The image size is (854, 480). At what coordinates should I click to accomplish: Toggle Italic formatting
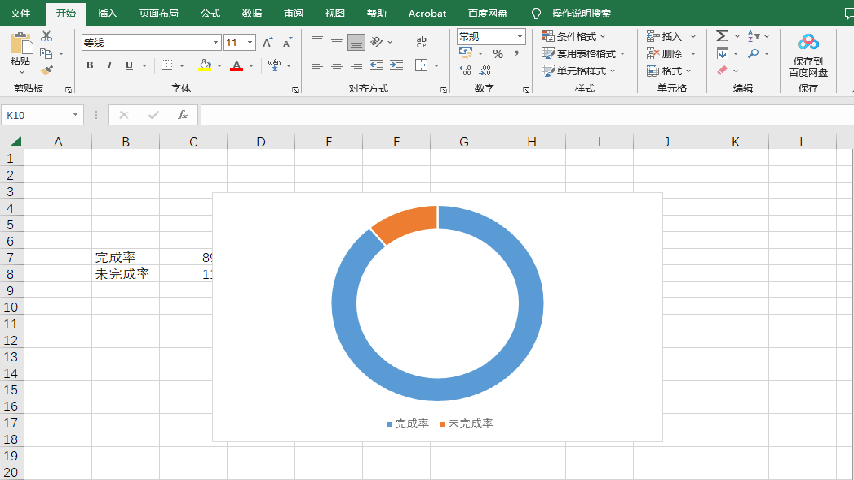point(109,66)
